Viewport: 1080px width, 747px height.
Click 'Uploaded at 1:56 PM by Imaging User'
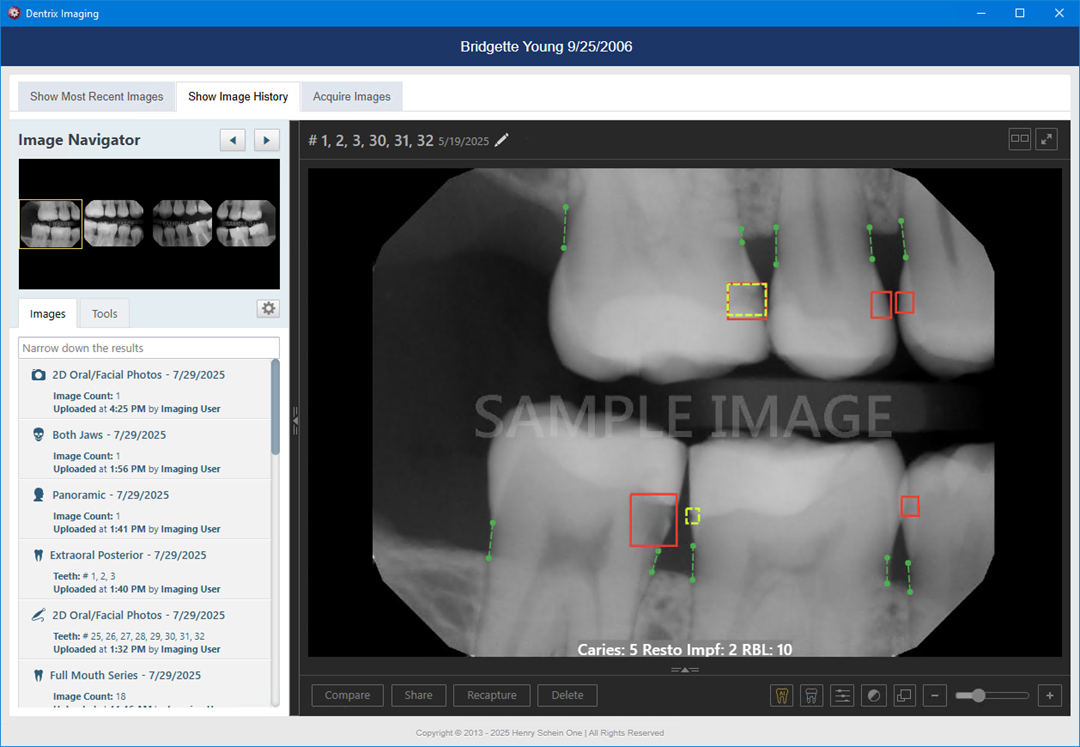[137, 469]
